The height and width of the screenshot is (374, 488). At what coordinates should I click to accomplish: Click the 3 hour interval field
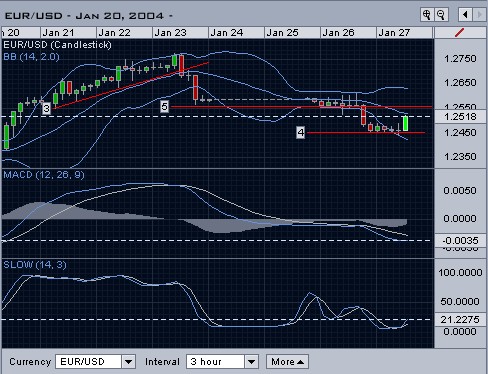point(216,362)
